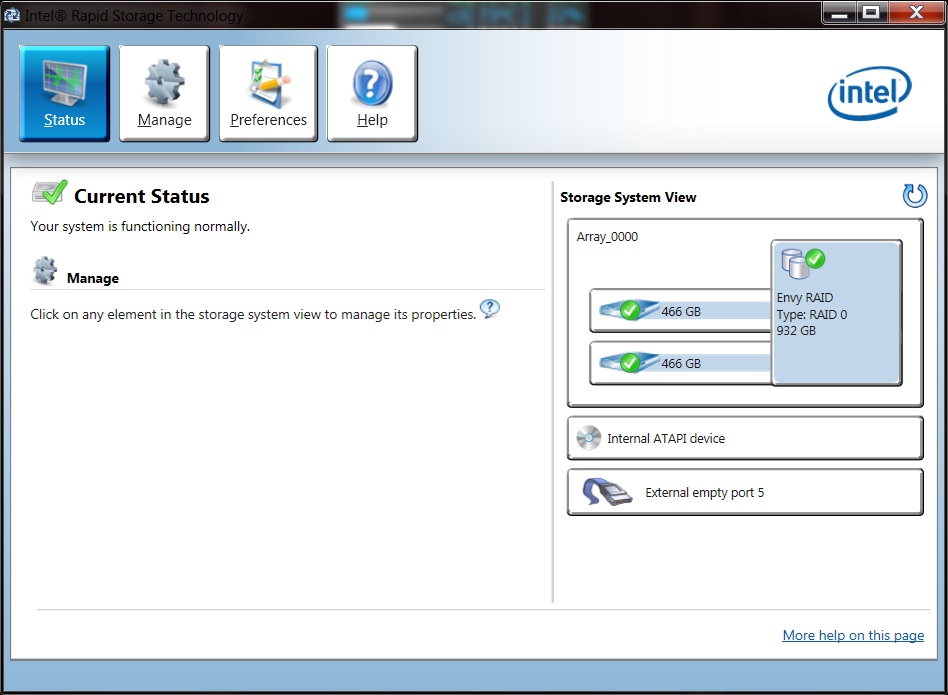Click the ATAPI disc icon
Image resolution: width=948 pixels, height=695 pixels.
588,438
